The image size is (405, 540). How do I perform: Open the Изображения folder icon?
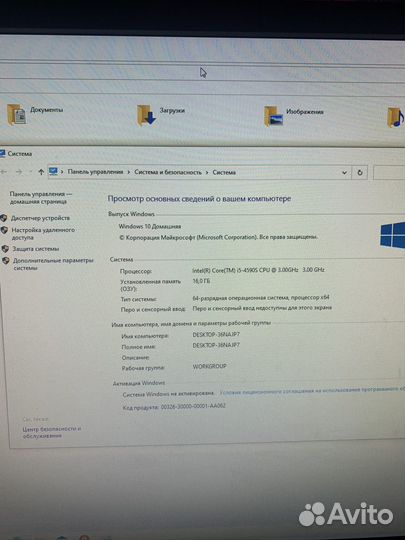[273, 116]
